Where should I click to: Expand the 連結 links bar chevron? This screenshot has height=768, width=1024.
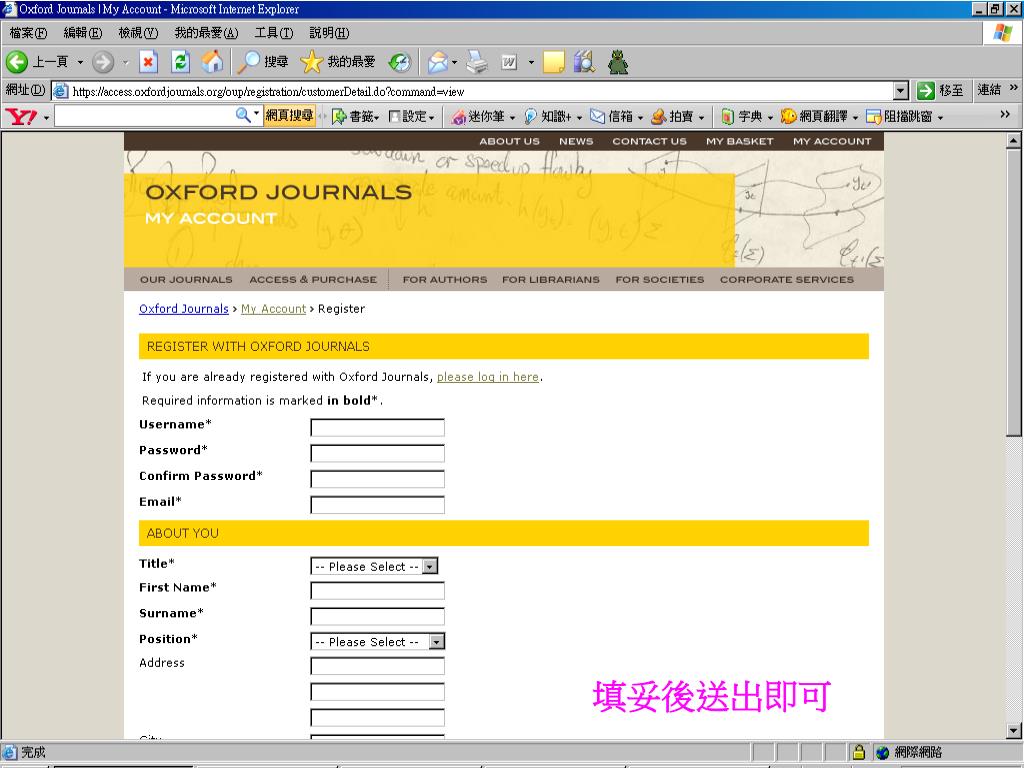point(1014,87)
